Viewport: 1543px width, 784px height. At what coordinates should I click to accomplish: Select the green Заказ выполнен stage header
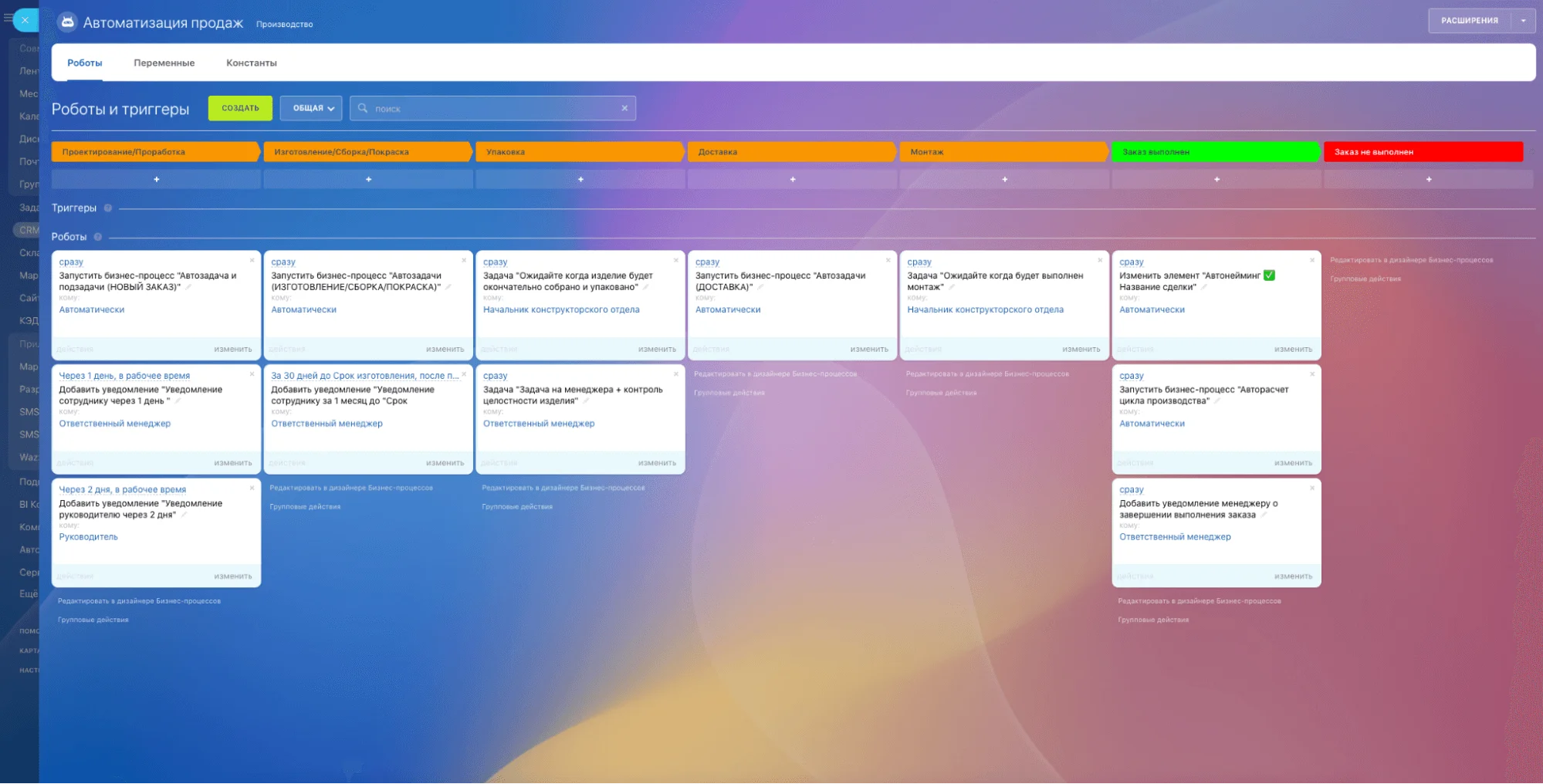[1216, 152]
